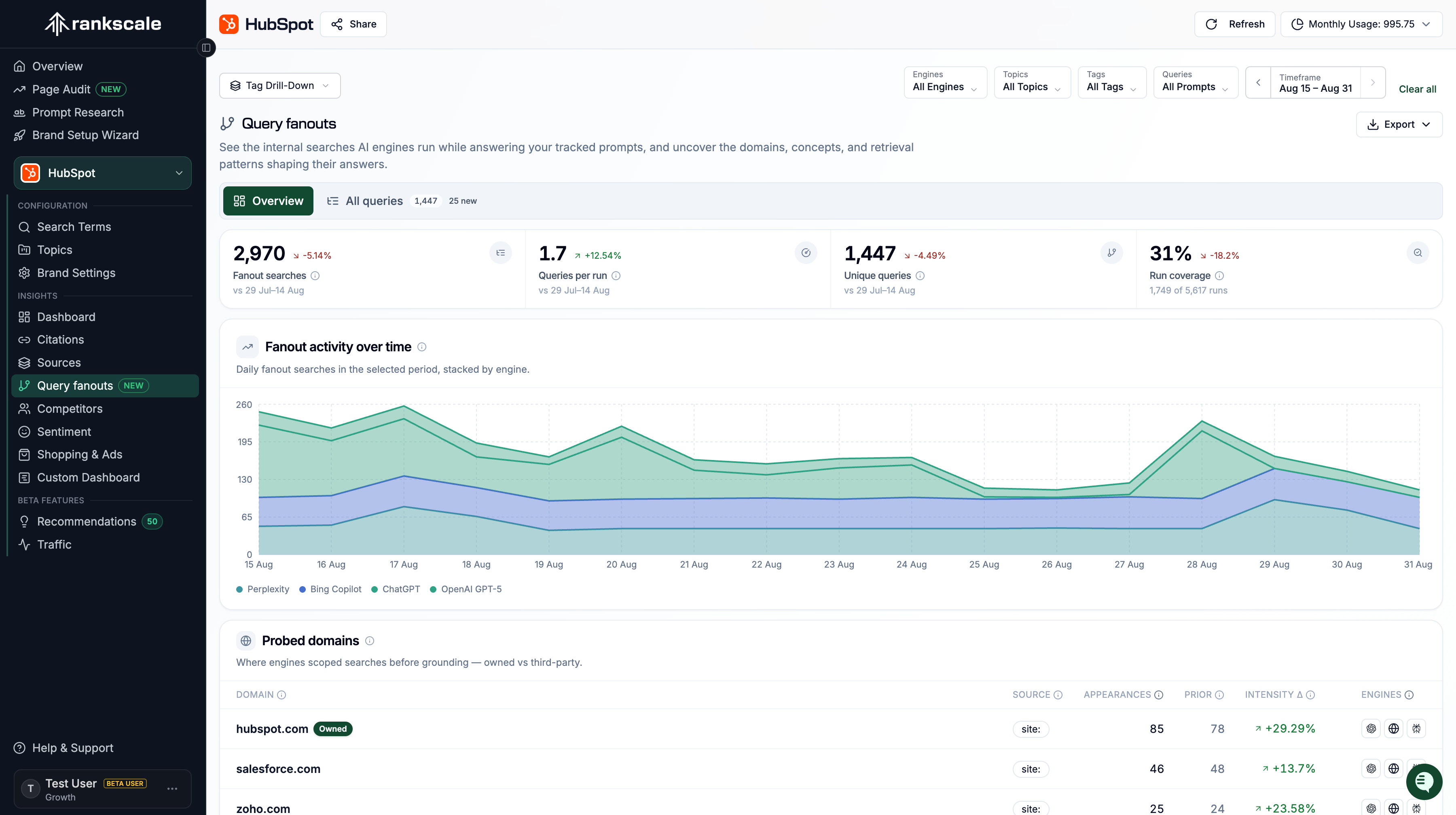1456x815 pixels.
Task: Toggle ChatGPT series in chart legend
Action: 396,589
